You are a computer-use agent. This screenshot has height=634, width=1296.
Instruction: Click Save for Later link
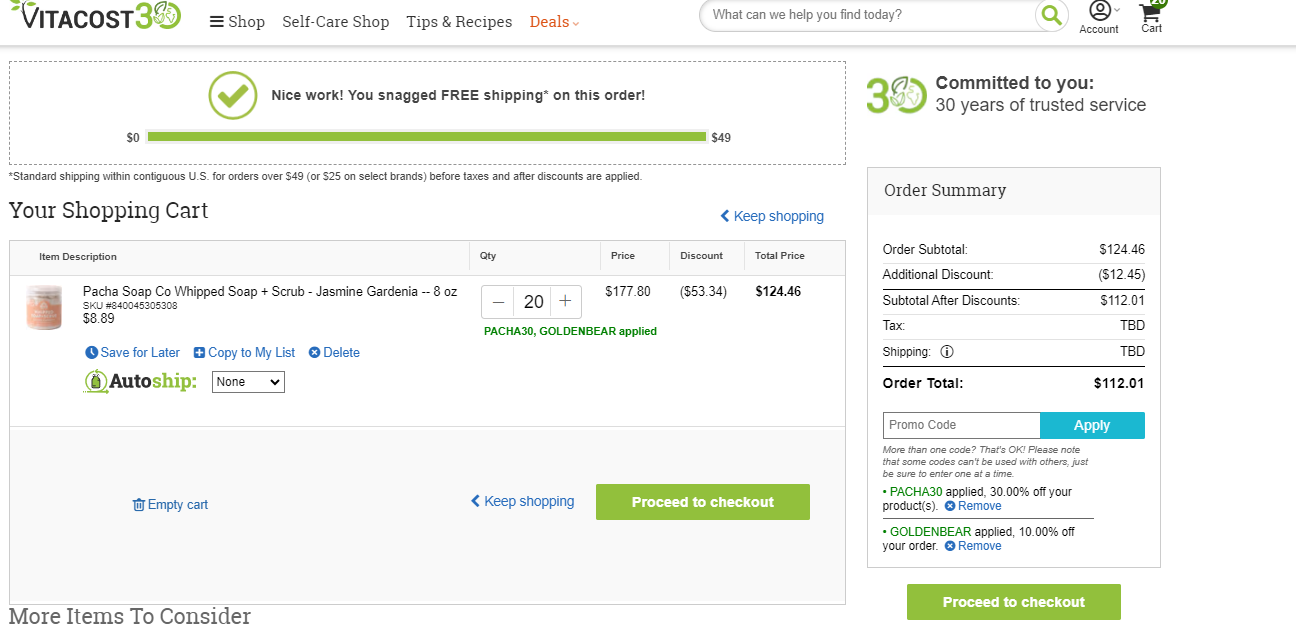[133, 353]
